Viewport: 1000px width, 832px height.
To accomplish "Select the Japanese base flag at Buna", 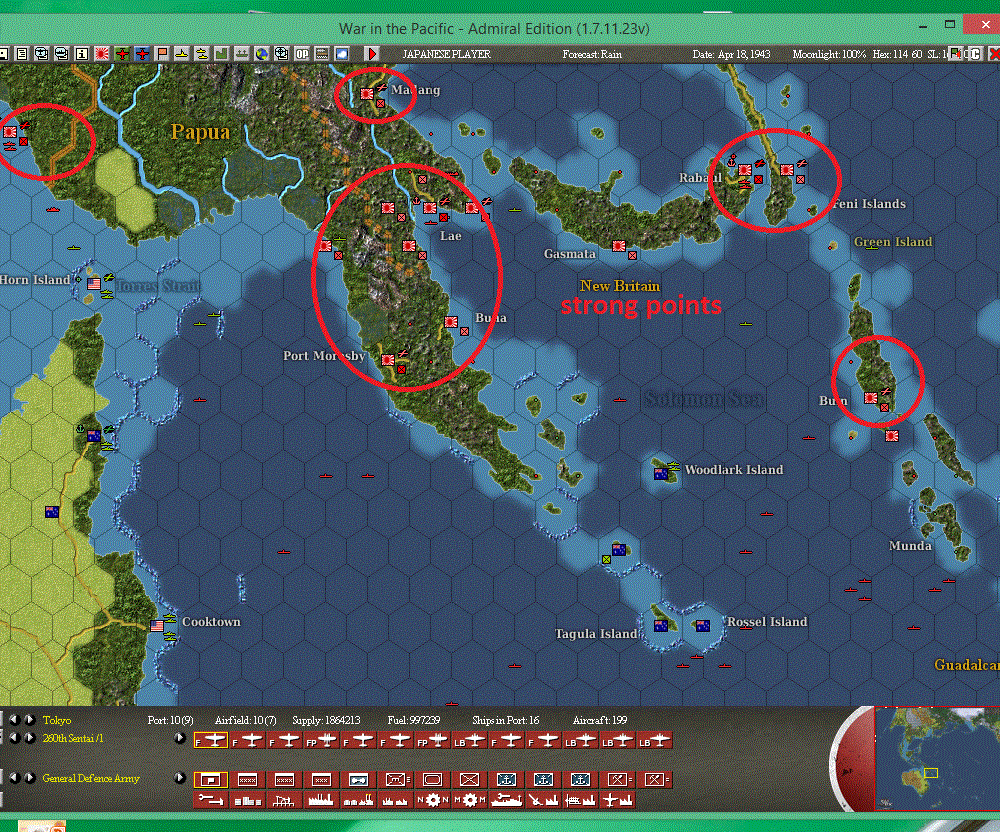I will click(x=450, y=322).
